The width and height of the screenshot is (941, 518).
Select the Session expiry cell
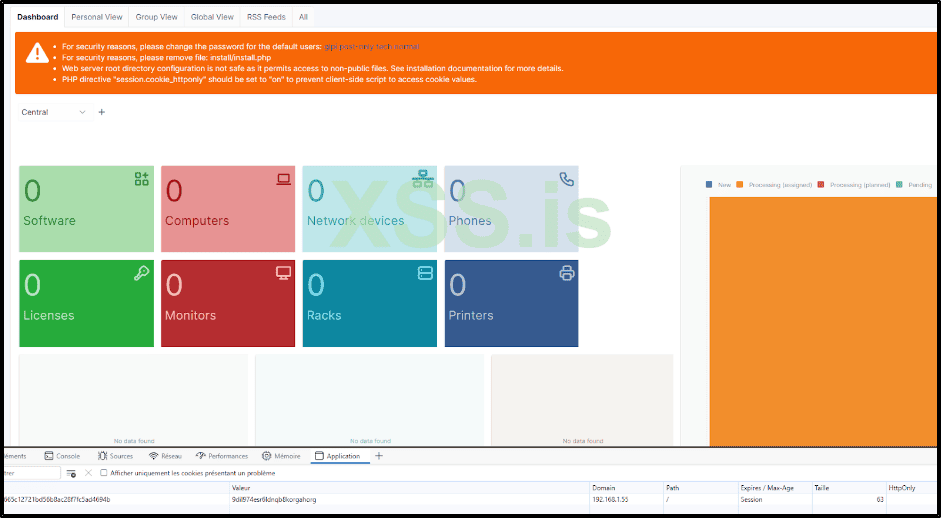click(x=751, y=499)
